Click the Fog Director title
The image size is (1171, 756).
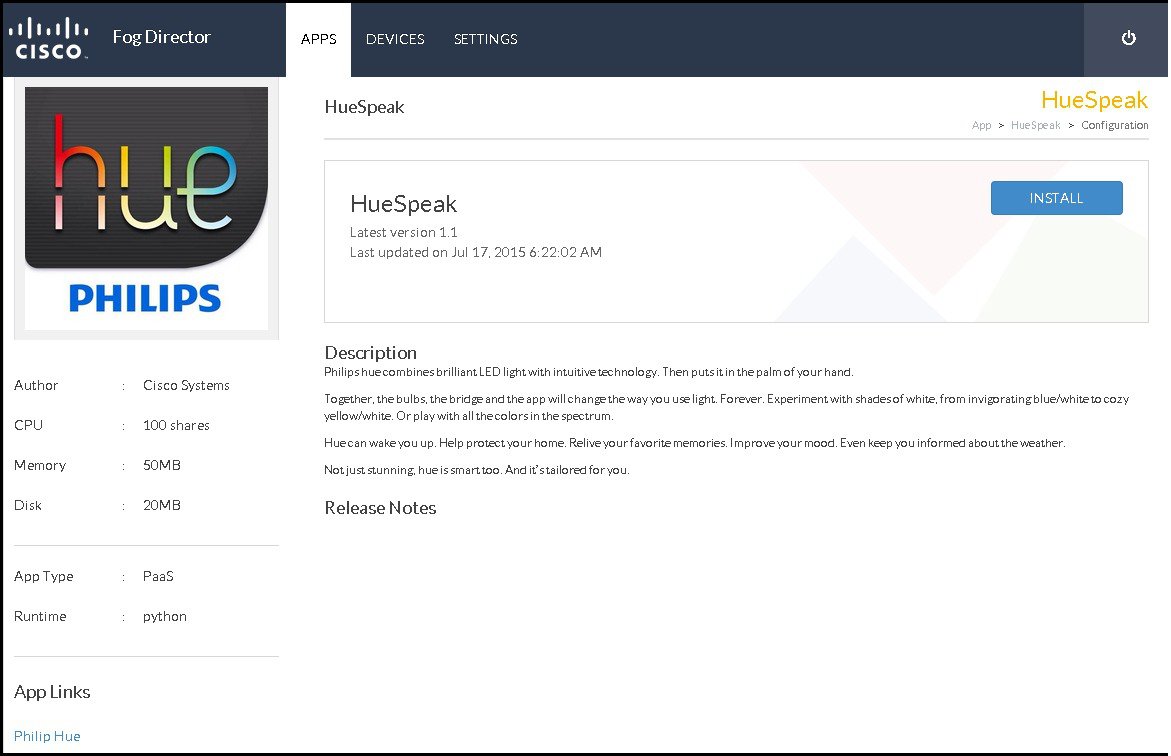161,37
